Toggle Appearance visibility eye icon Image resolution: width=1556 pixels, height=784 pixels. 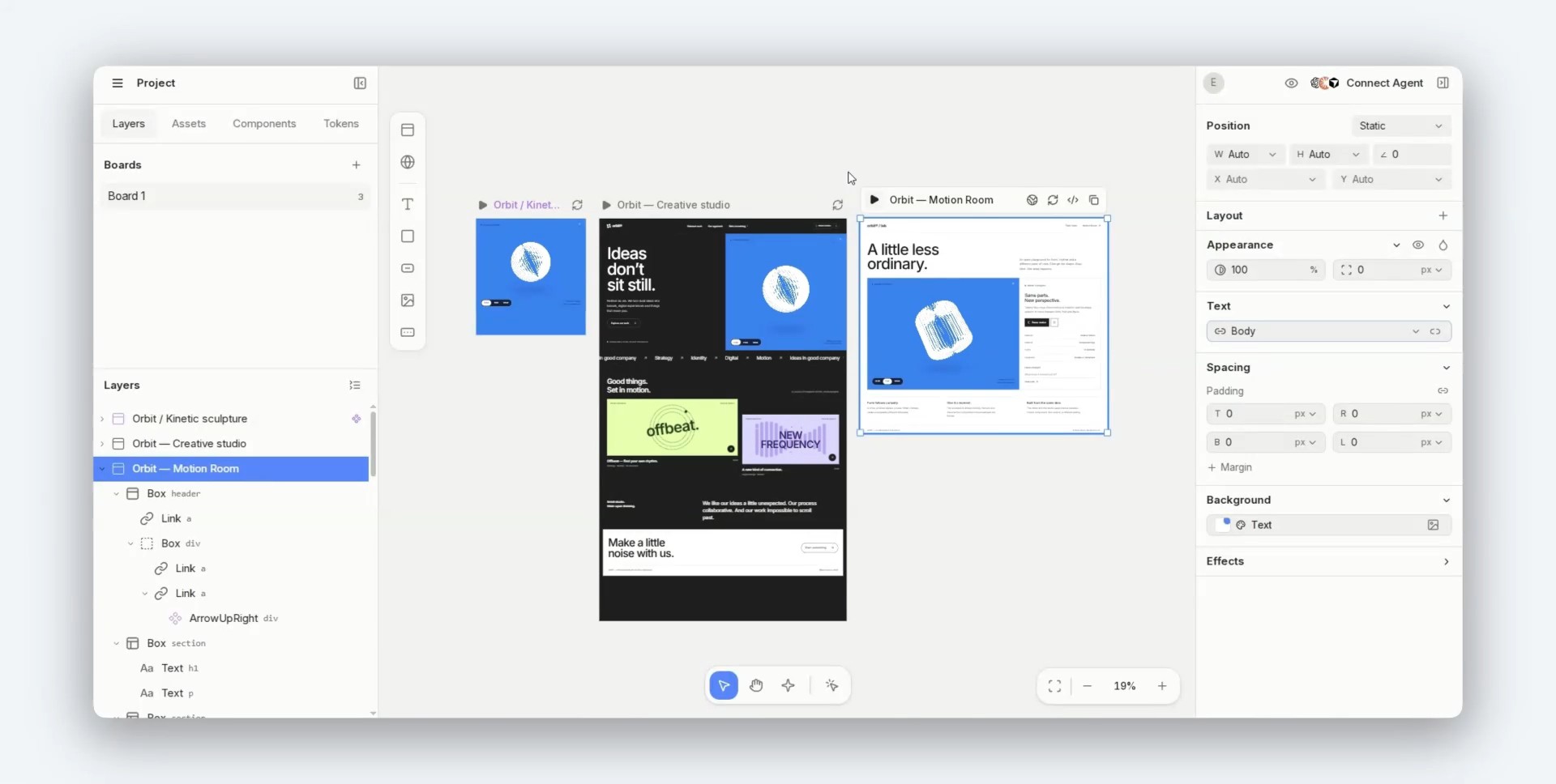pos(1418,245)
